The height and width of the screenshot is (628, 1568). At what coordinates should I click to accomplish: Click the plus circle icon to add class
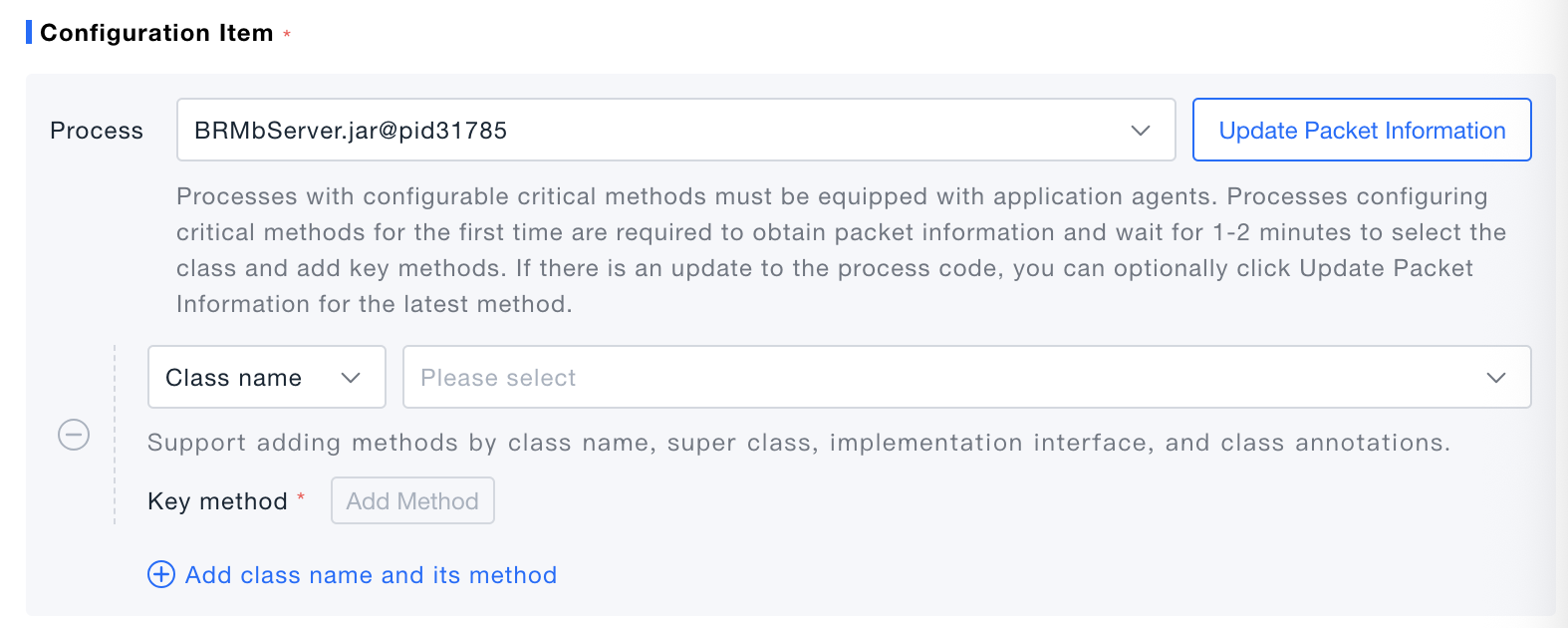pos(160,574)
